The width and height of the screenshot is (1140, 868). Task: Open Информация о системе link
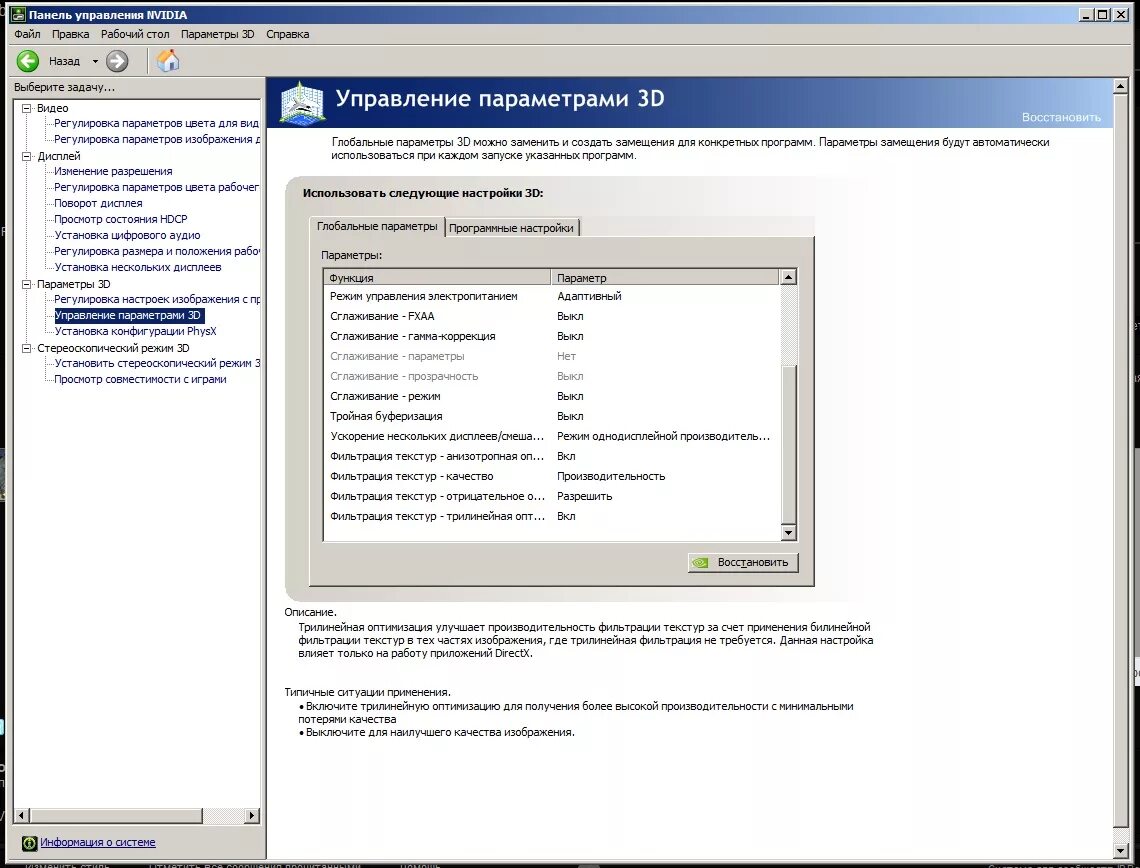97,842
